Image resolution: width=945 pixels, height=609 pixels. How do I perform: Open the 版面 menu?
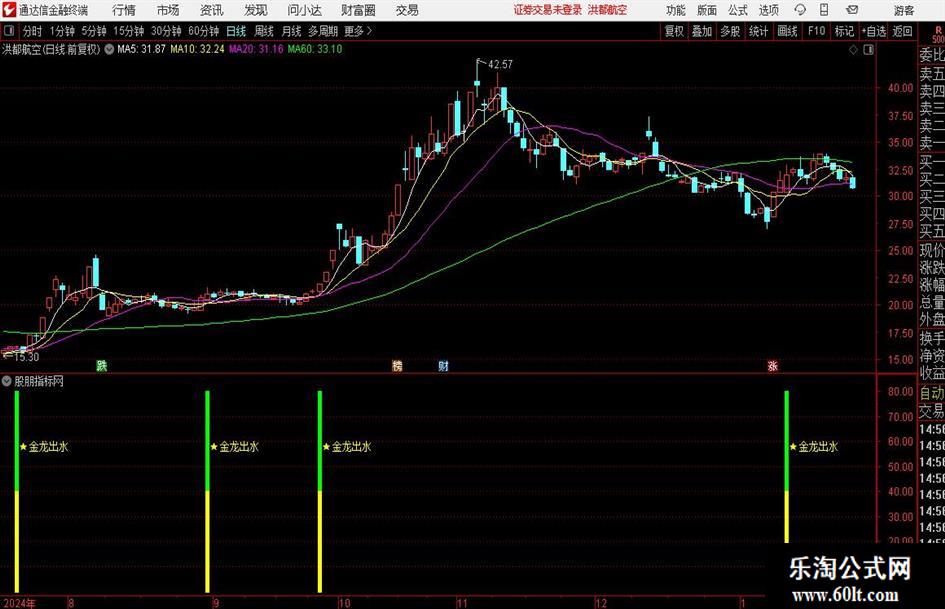(x=707, y=10)
